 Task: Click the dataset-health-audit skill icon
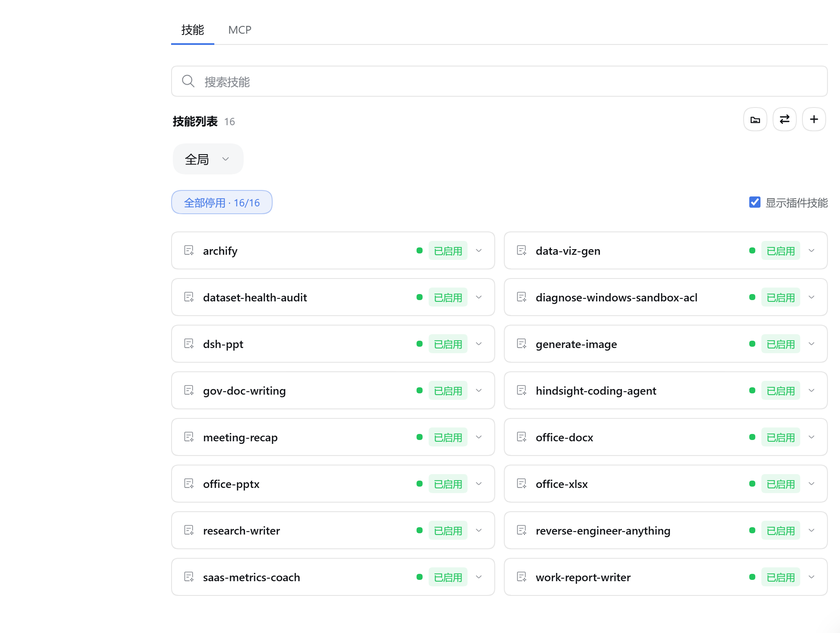pos(189,297)
